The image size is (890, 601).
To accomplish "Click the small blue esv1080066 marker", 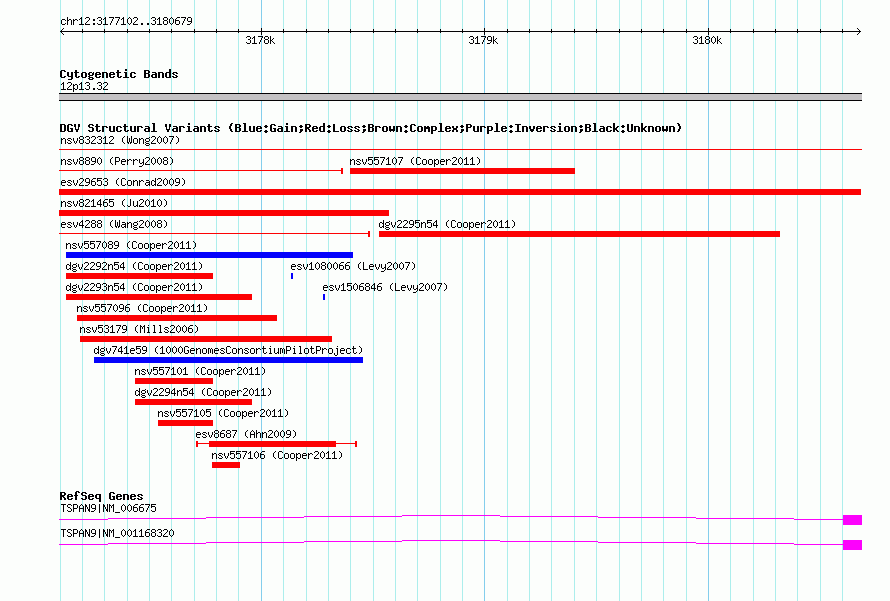I will [292, 276].
